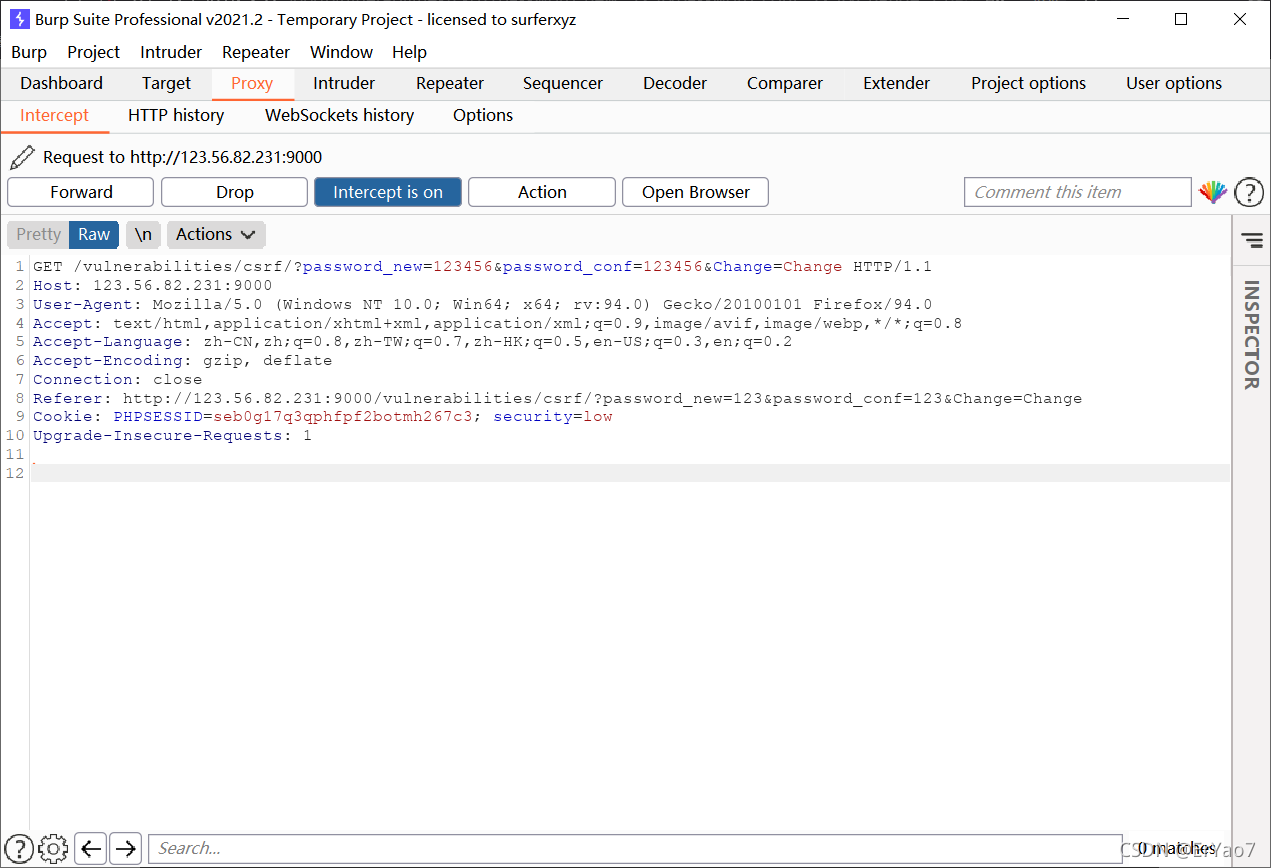Click the Search input at the bottom
The width and height of the screenshot is (1271, 868).
635,848
